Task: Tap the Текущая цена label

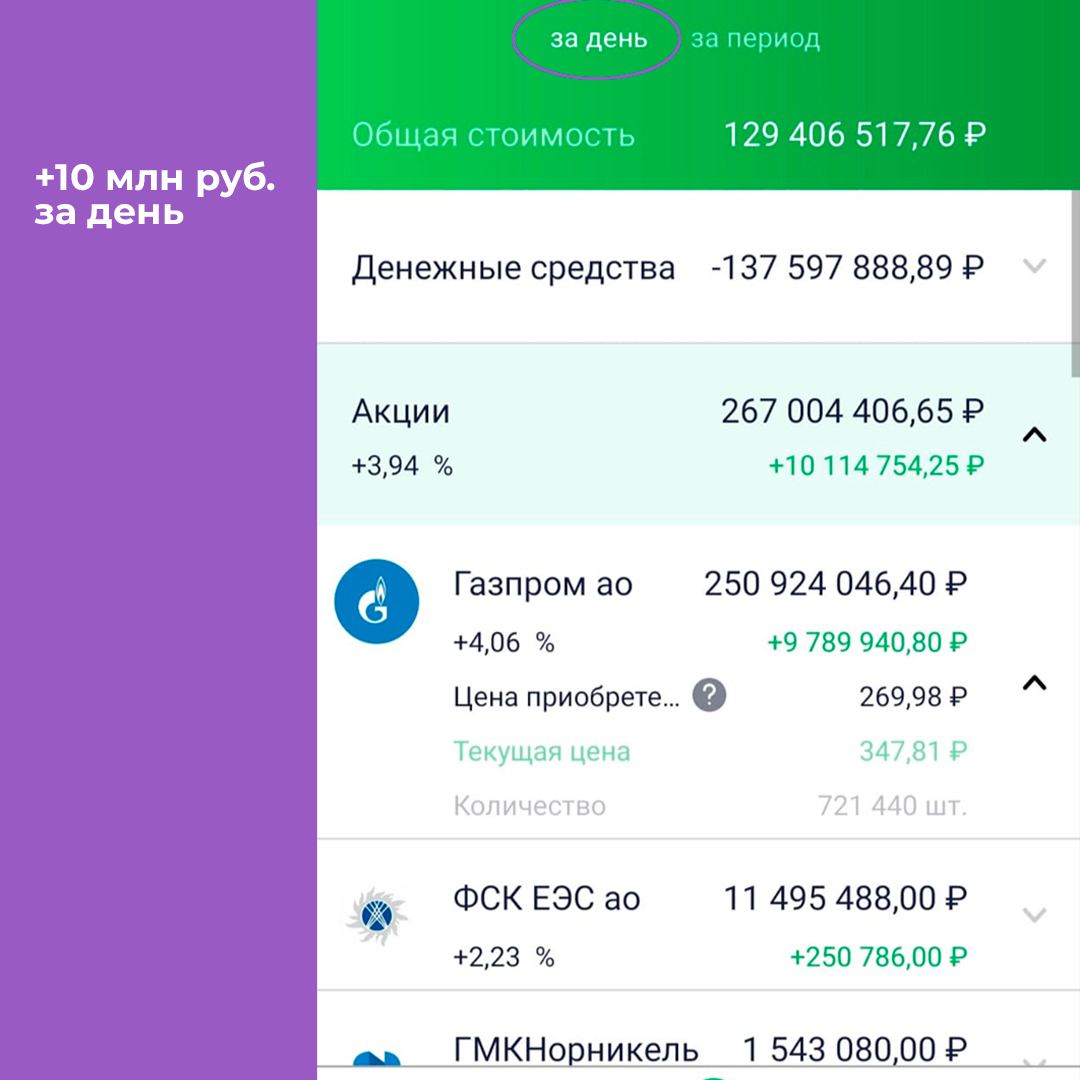Action: [541, 751]
